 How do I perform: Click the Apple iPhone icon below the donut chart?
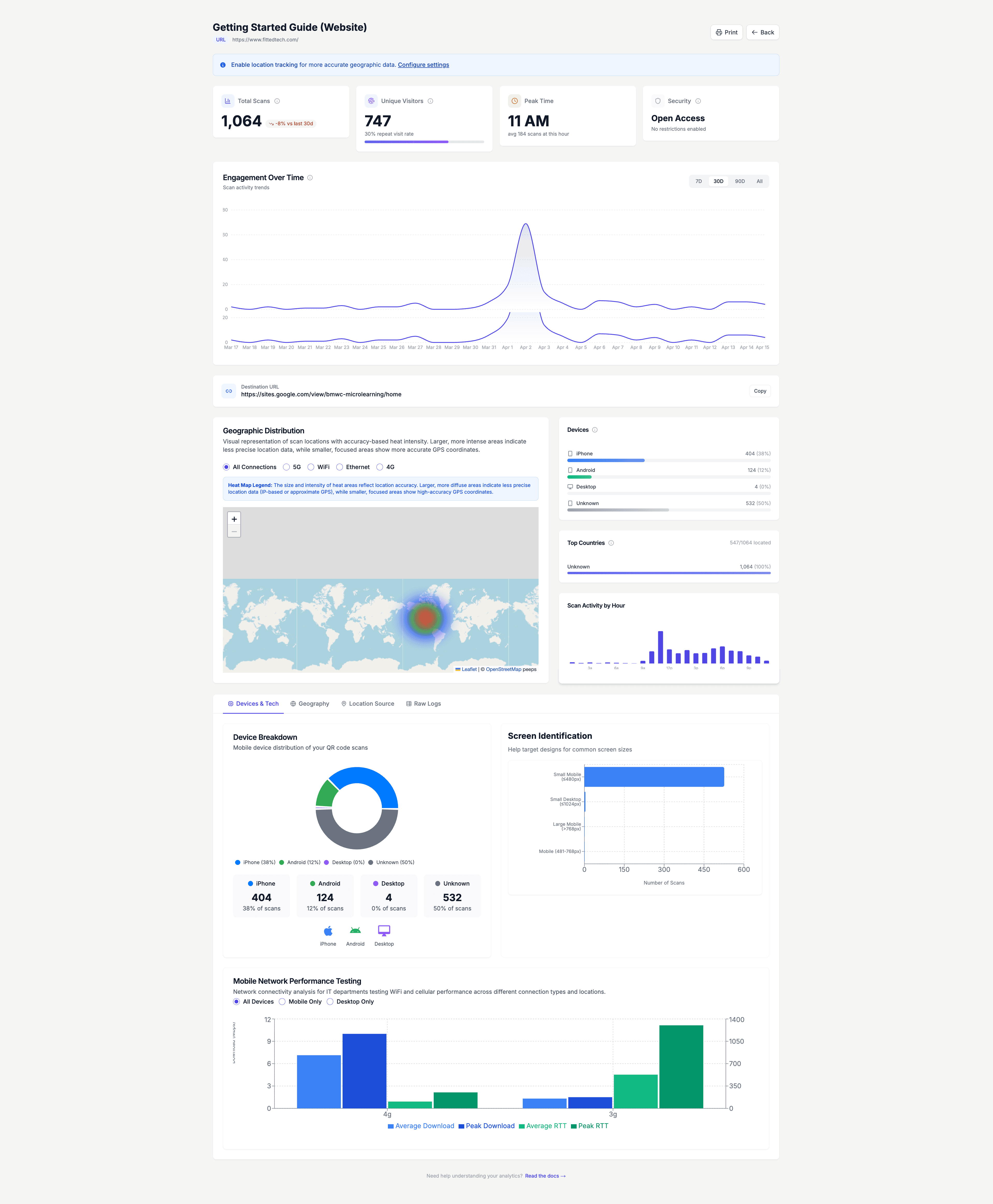pyautogui.click(x=328, y=930)
